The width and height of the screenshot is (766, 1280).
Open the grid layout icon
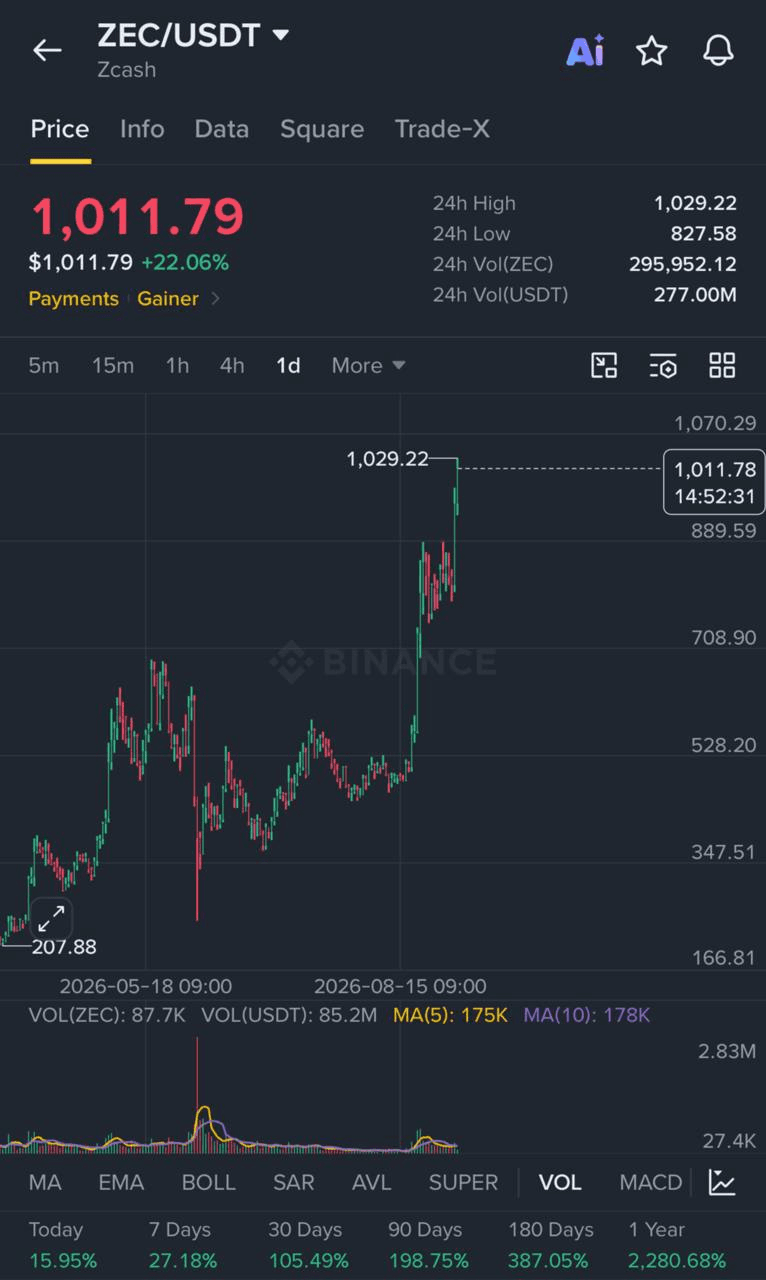click(722, 365)
